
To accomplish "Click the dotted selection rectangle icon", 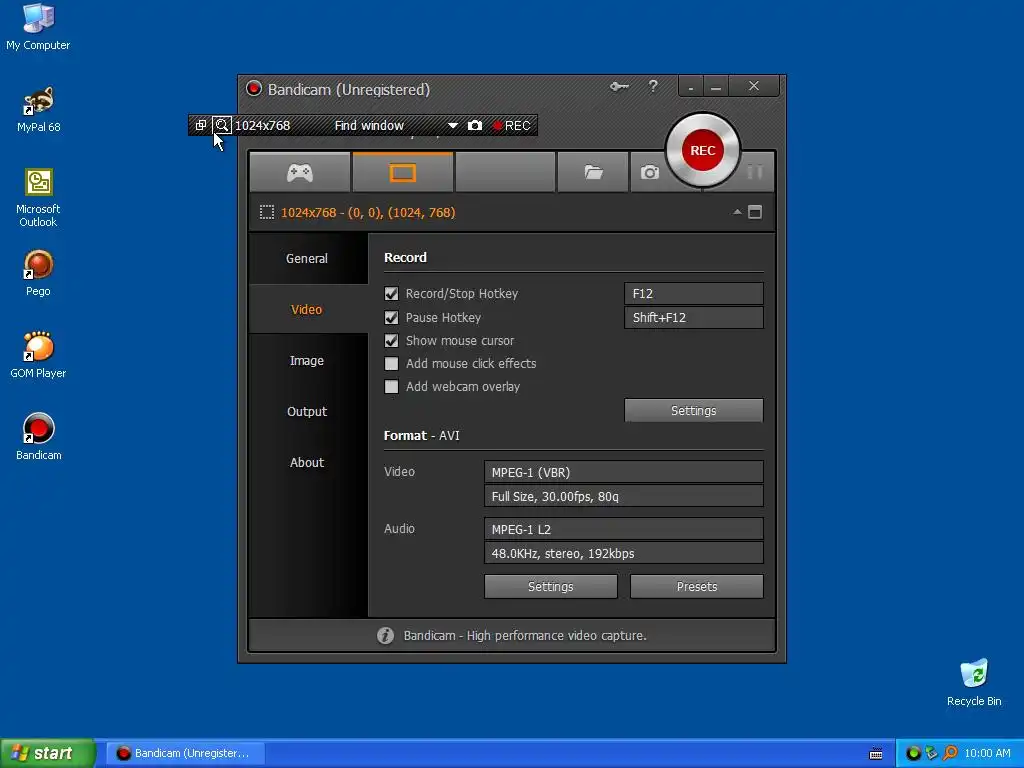I will tap(266, 212).
